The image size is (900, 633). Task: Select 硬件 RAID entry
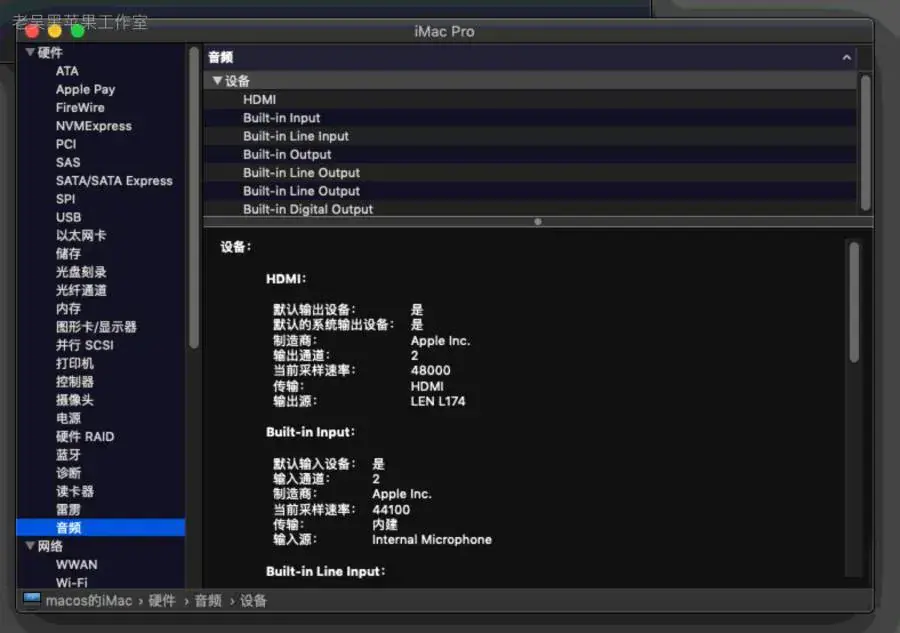[x=85, y=437]
